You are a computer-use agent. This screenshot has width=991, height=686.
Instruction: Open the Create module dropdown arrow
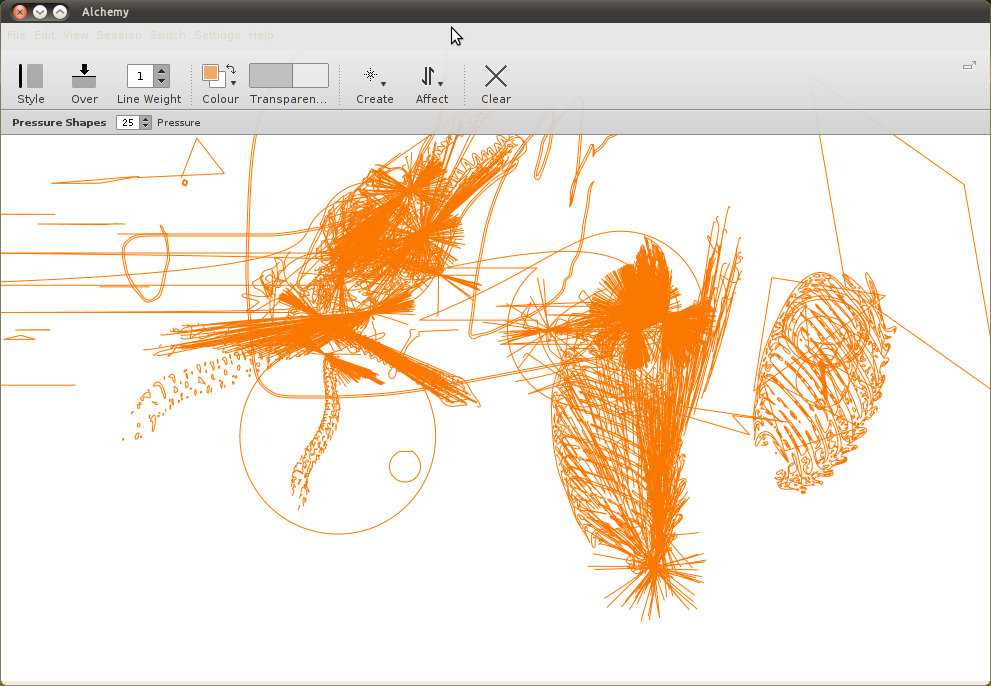point(383,83)
